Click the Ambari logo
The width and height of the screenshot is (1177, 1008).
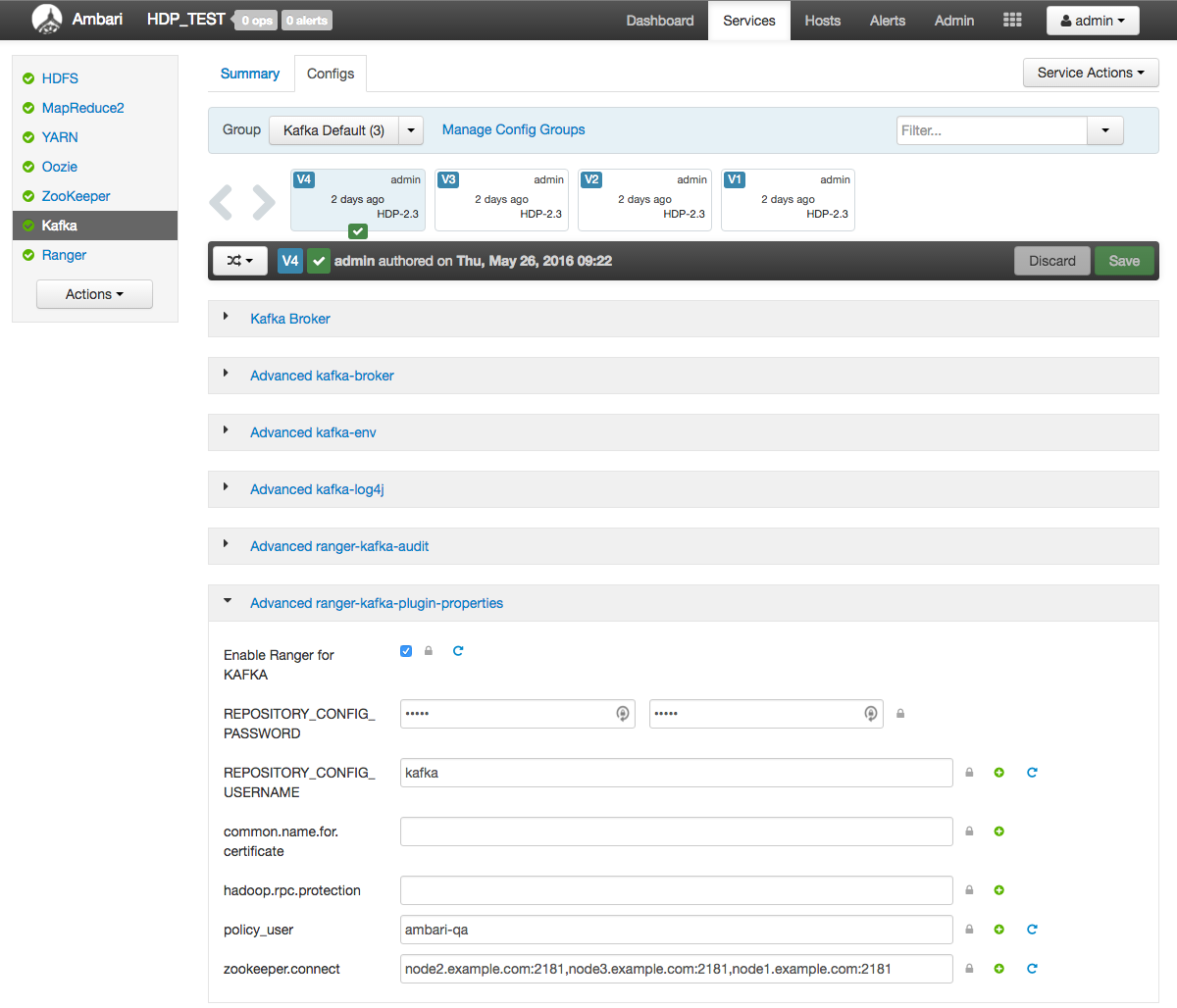pyautogui.click(x=46, y=19)
